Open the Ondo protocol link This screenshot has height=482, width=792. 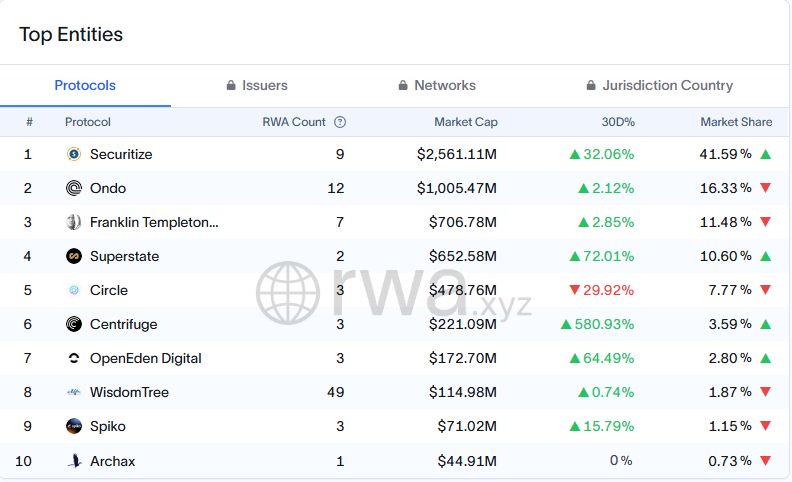(x=108, y=188)
